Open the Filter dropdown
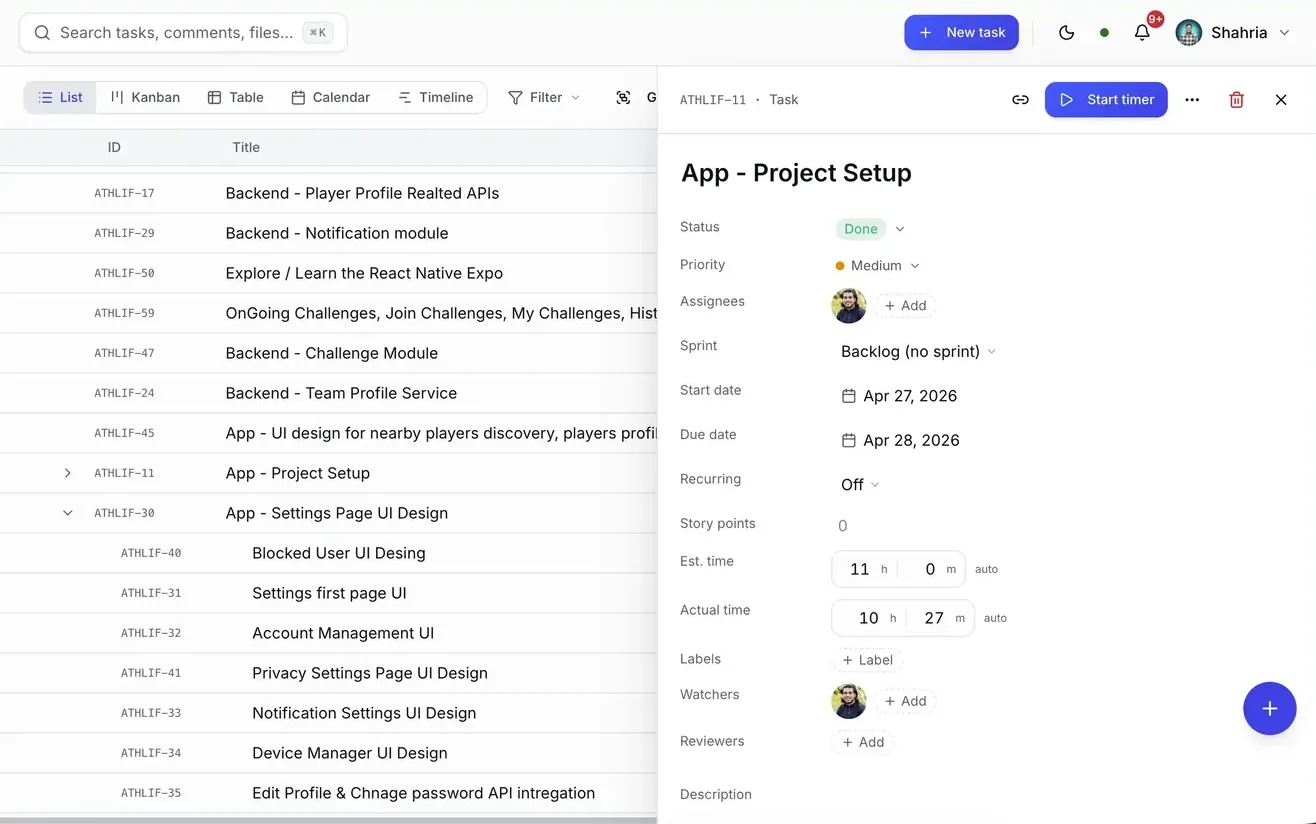Viewport: 1316px width, 824px height. tap(543, 97)
